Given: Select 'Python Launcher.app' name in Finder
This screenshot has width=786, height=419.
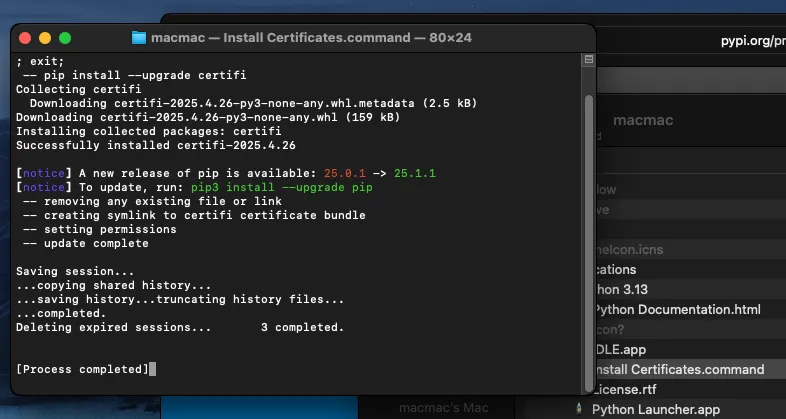Looking at the screenshot, I should pos(656,409).
